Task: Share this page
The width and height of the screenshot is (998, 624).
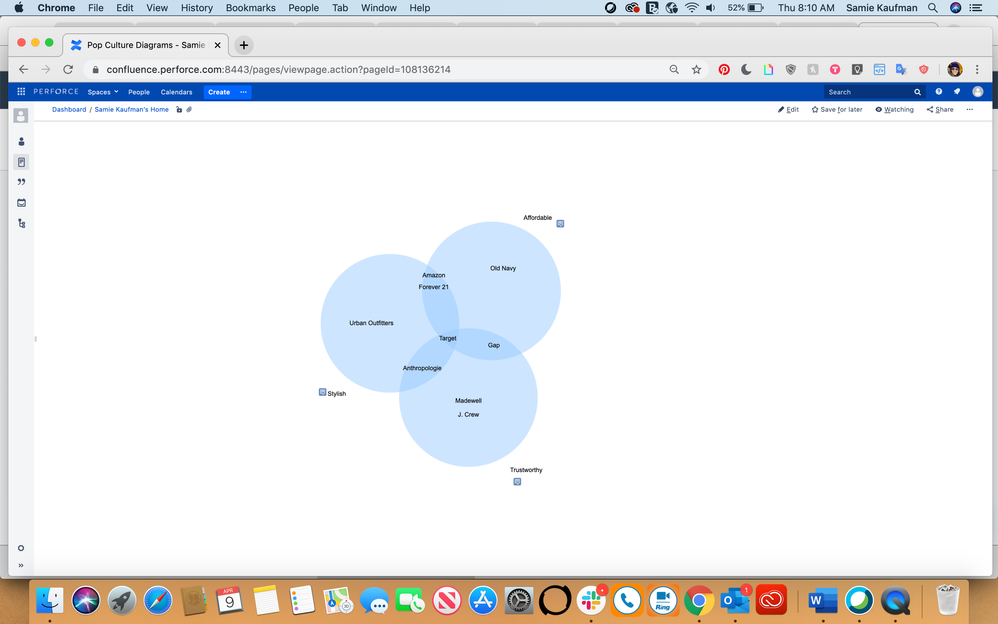Action: (x=940, y=110)
